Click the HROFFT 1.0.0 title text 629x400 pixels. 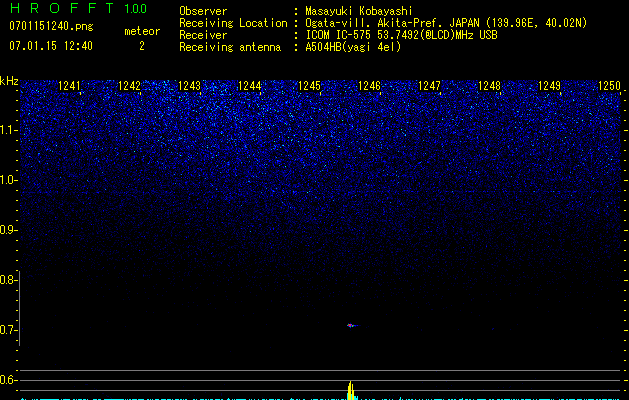click(x=78, y=8)
